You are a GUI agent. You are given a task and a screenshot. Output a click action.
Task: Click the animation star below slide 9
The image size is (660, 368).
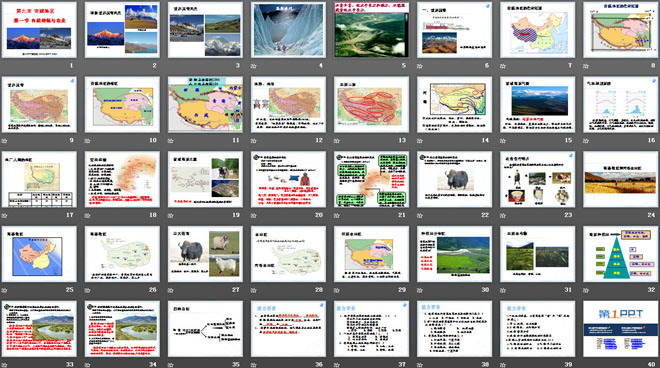tap(5, 141)
